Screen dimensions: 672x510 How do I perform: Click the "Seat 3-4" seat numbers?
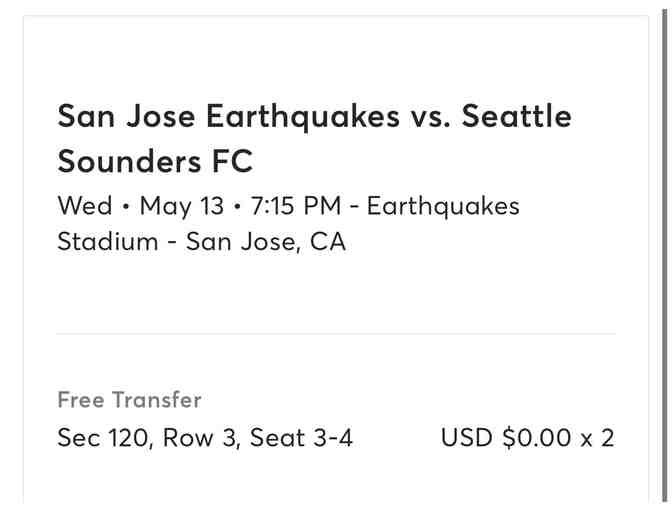301,438
